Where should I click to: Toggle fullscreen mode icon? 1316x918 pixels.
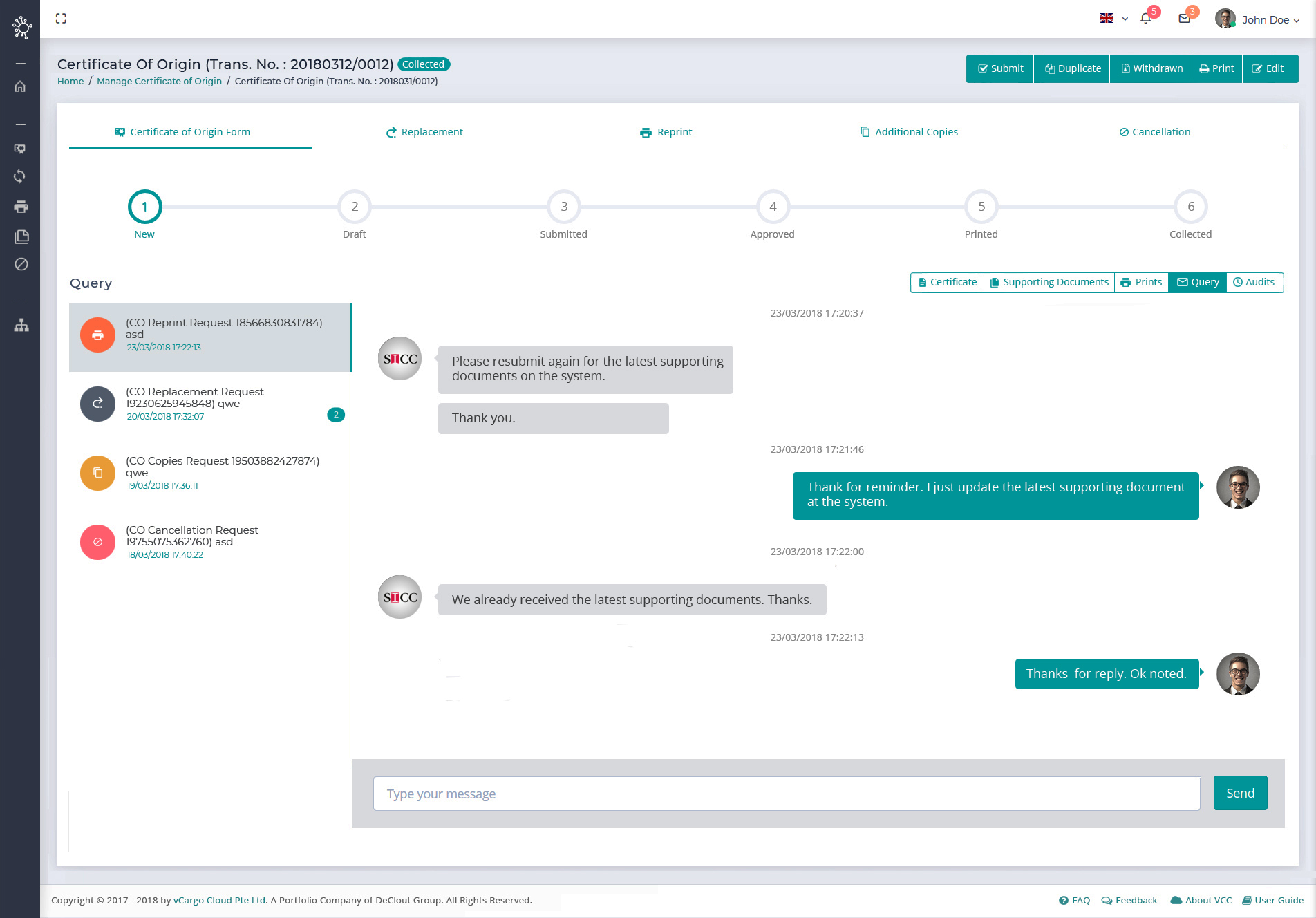pyautogui.click(x=61, y=19)
